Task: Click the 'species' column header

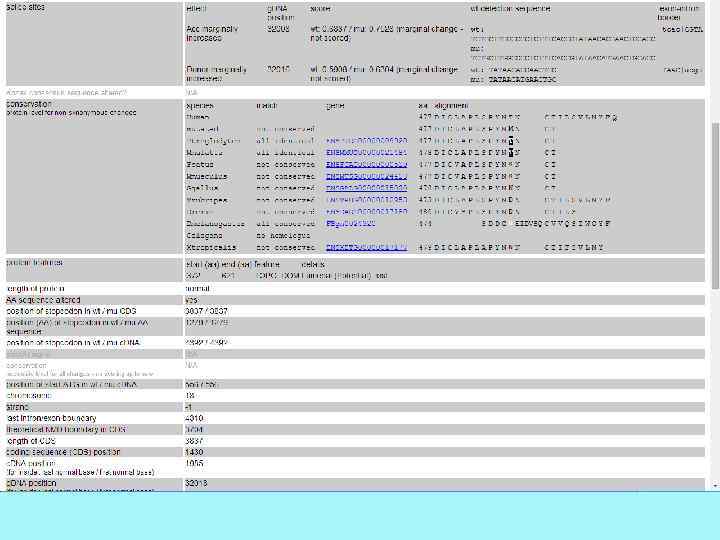Action: 199,106
